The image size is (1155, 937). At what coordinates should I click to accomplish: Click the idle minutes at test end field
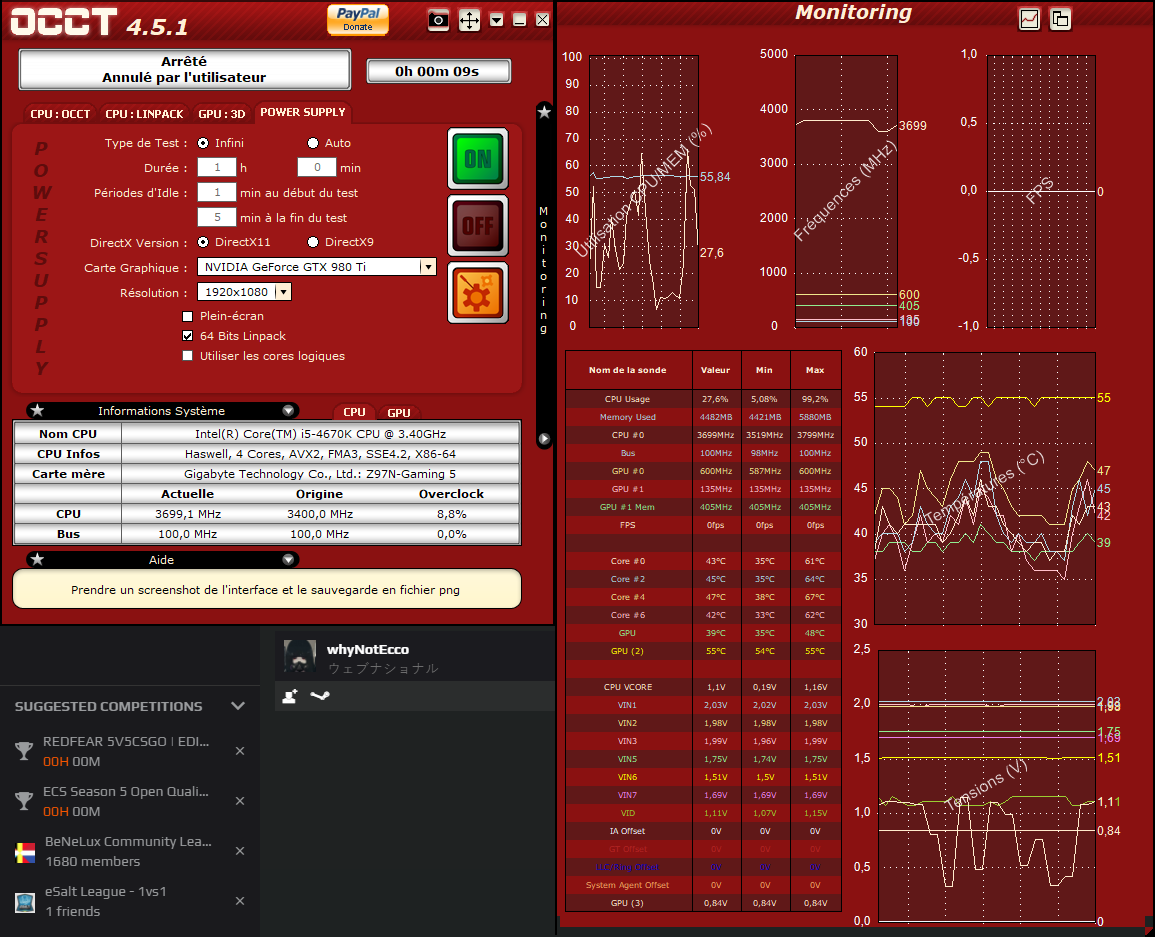point(217,217)
